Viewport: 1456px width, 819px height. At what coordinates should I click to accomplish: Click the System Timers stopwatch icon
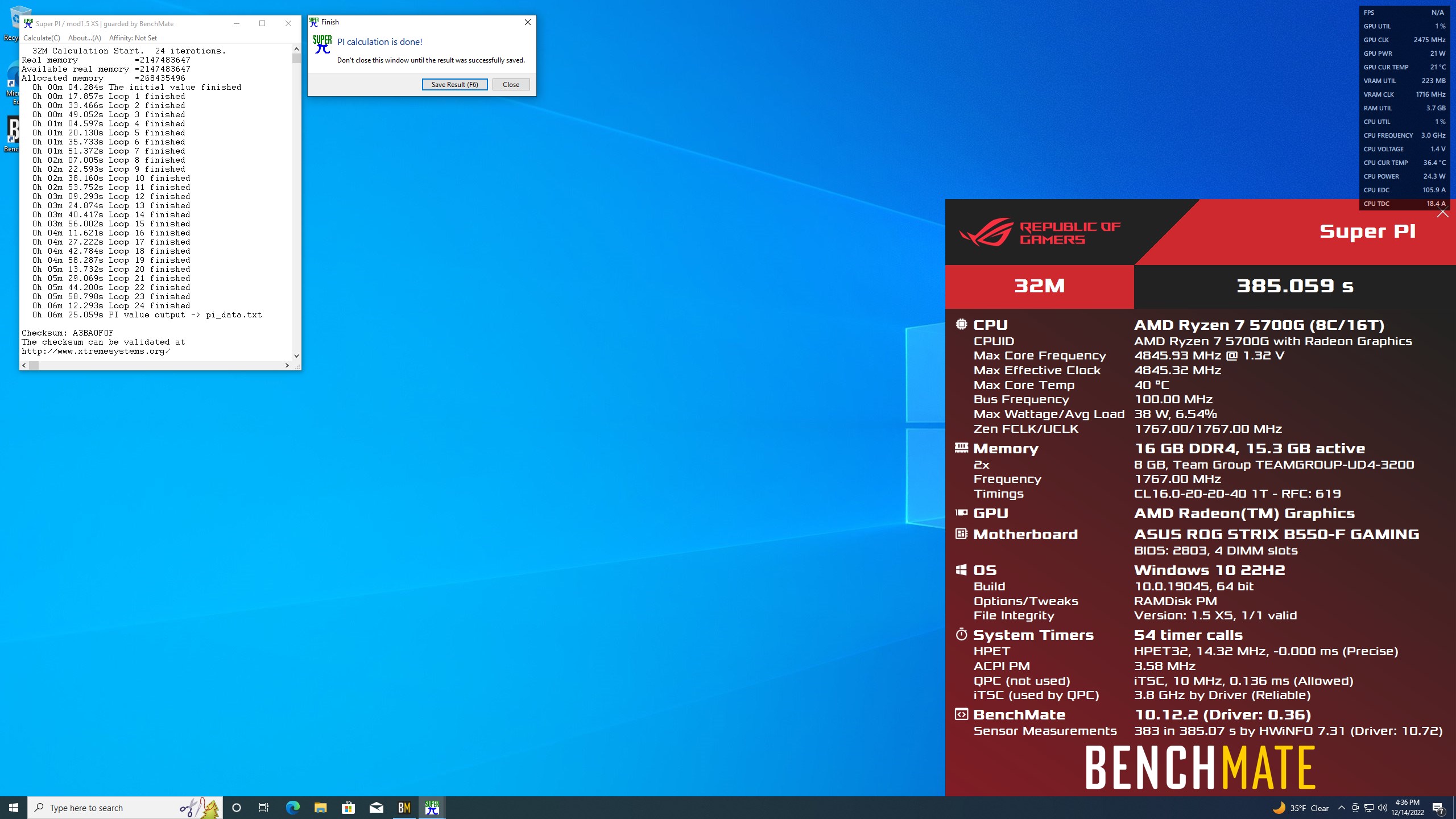[961, 634]
